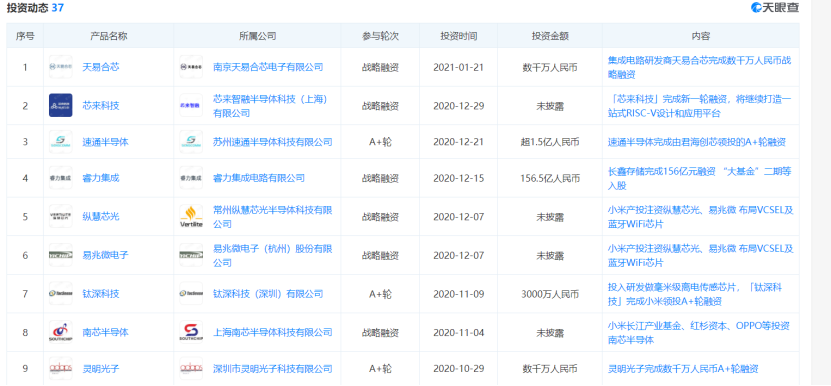Read news 灵明光子完成数千万人民币A+轮融资
This screenshot has width=831, height=386.
coord(683,369)
